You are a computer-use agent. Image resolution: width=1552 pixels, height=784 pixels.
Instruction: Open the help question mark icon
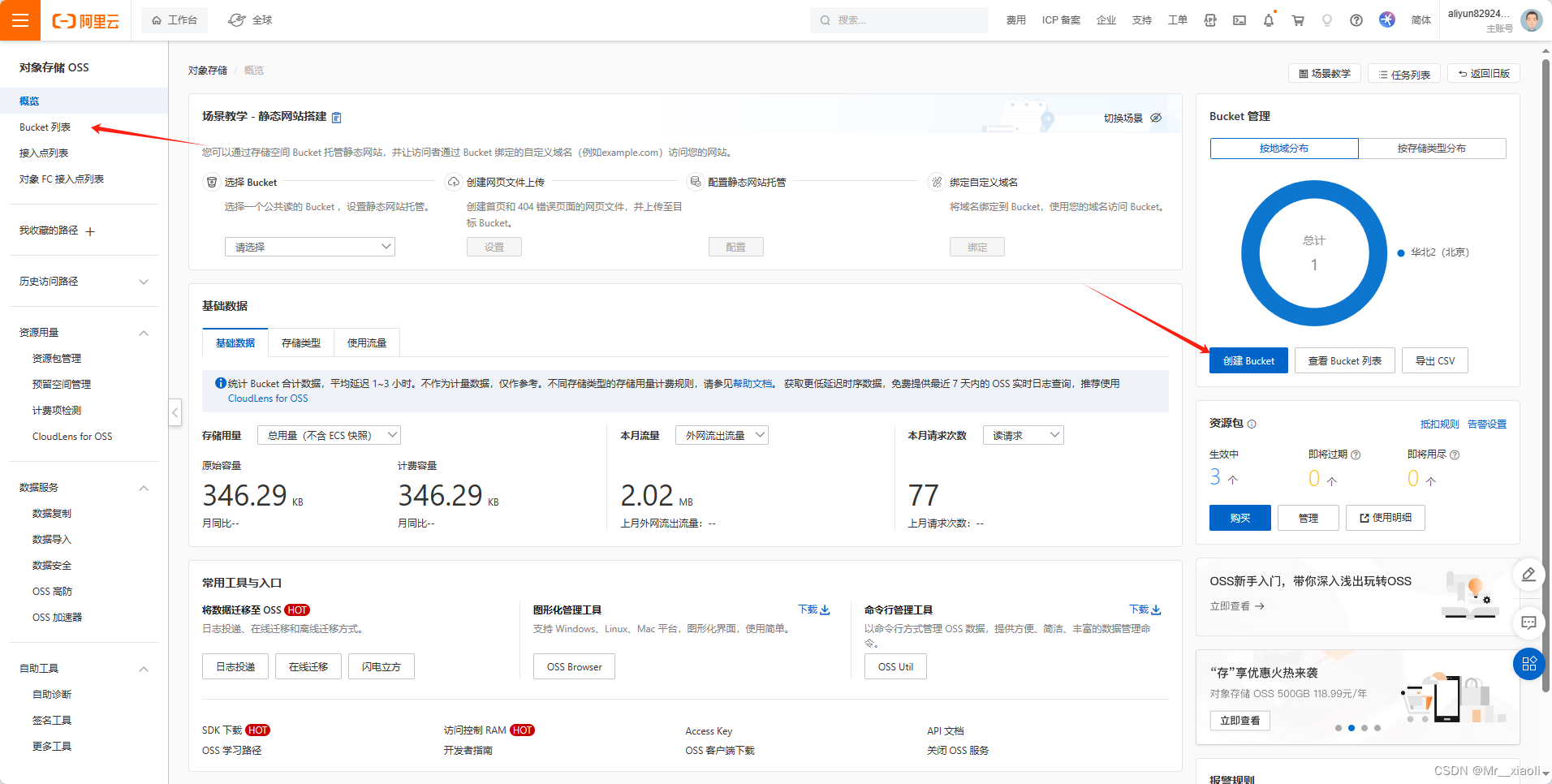[x=1356, y=20]
